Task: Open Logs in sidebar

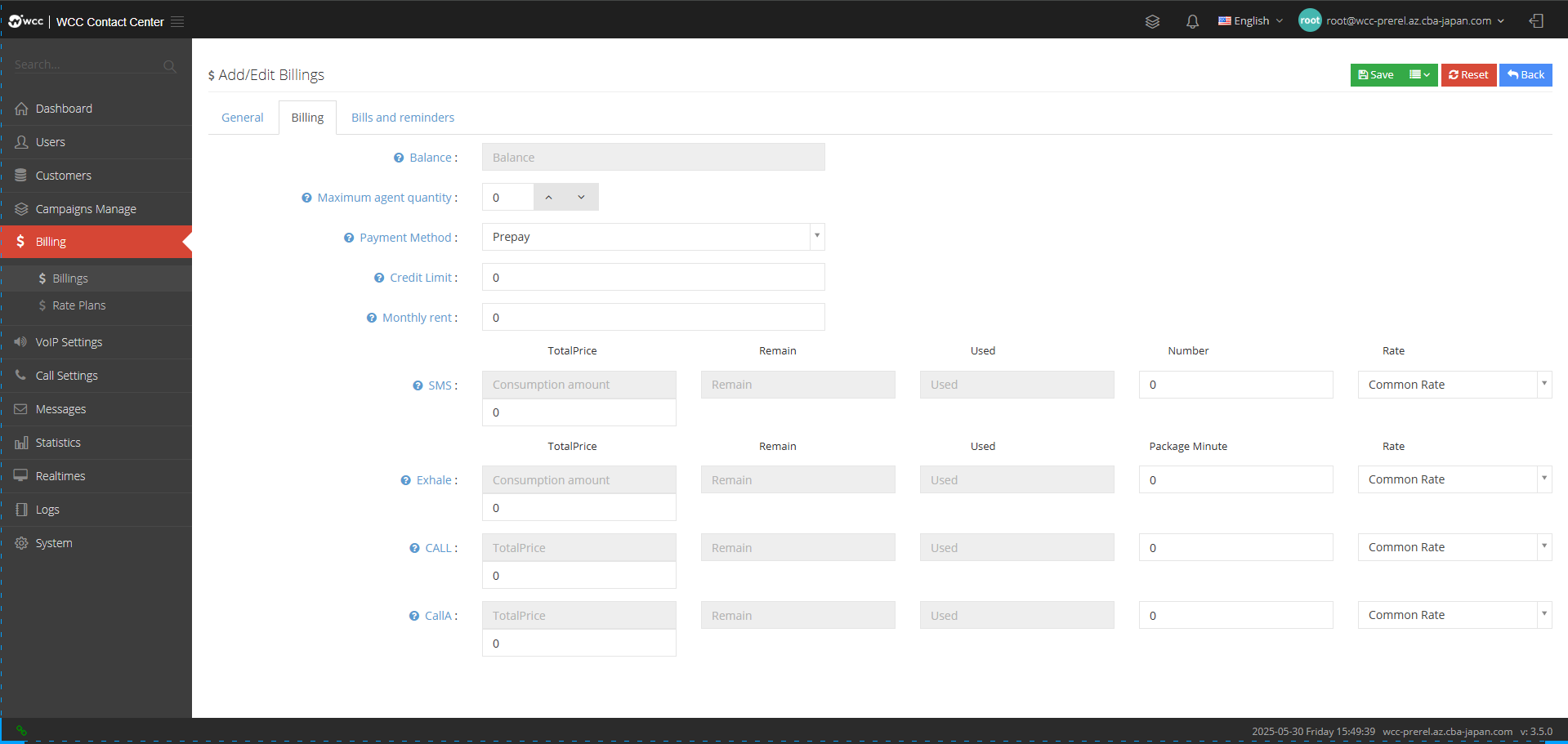Action: tap(96, 510)
